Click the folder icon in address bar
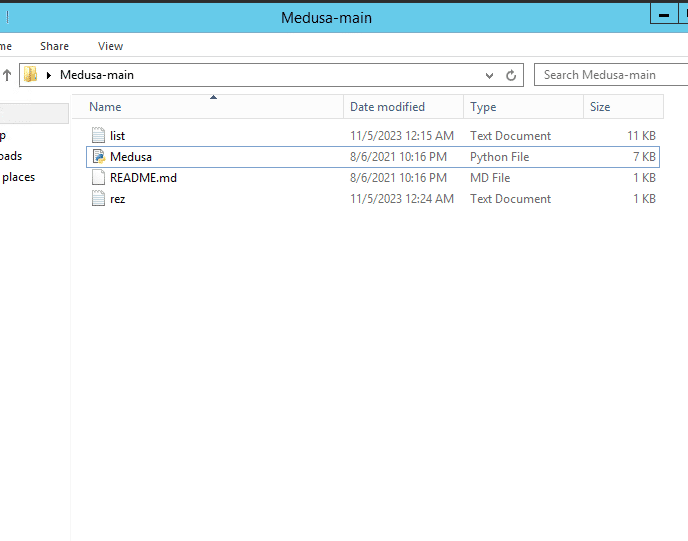The height and width of the screenshot is (541, 688). tap(30, 75)
